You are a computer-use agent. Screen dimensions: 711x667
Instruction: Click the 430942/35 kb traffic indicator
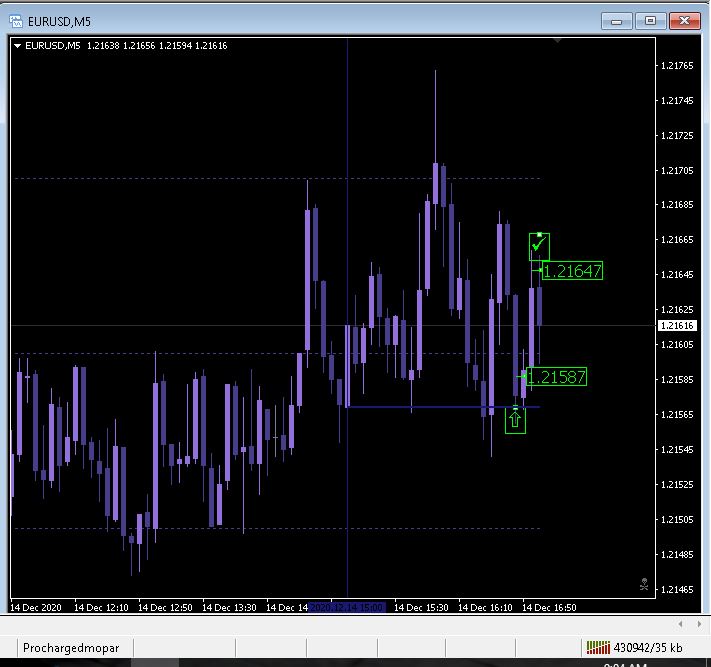(x=648, y=648)
